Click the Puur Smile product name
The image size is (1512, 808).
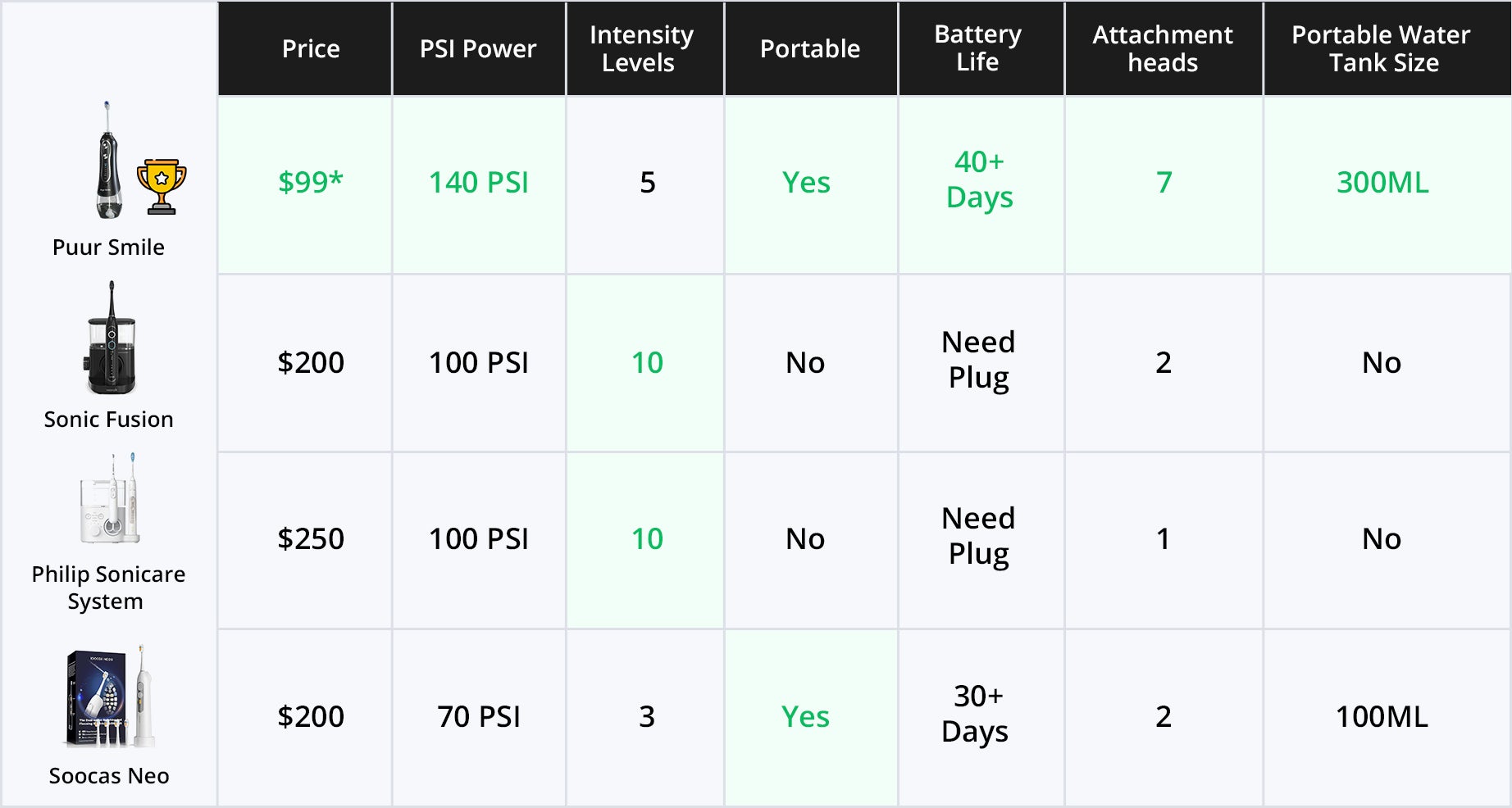(x=108, y=247)
